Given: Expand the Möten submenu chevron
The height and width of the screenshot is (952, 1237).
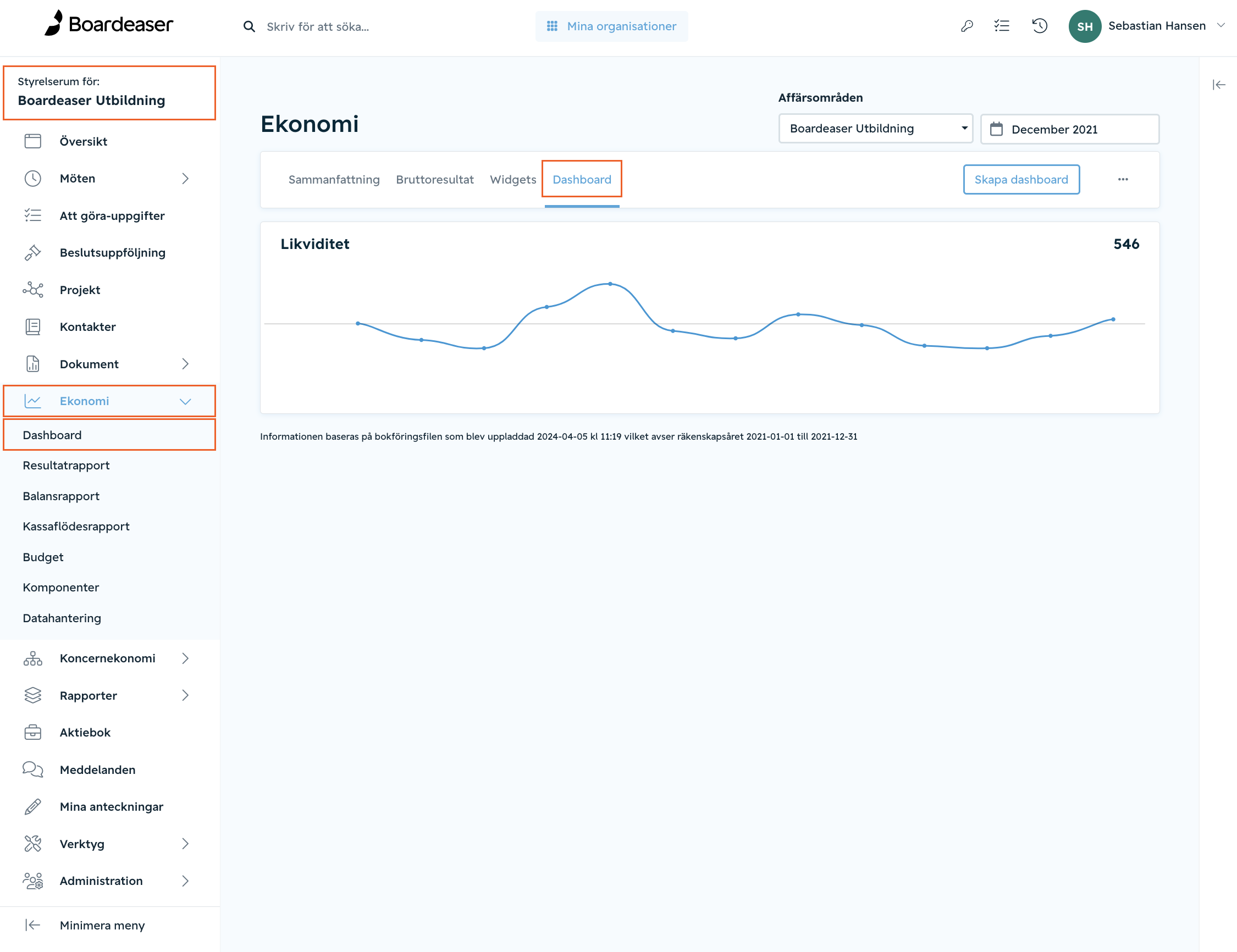Looking at the screenshot, I should [185, 179].
